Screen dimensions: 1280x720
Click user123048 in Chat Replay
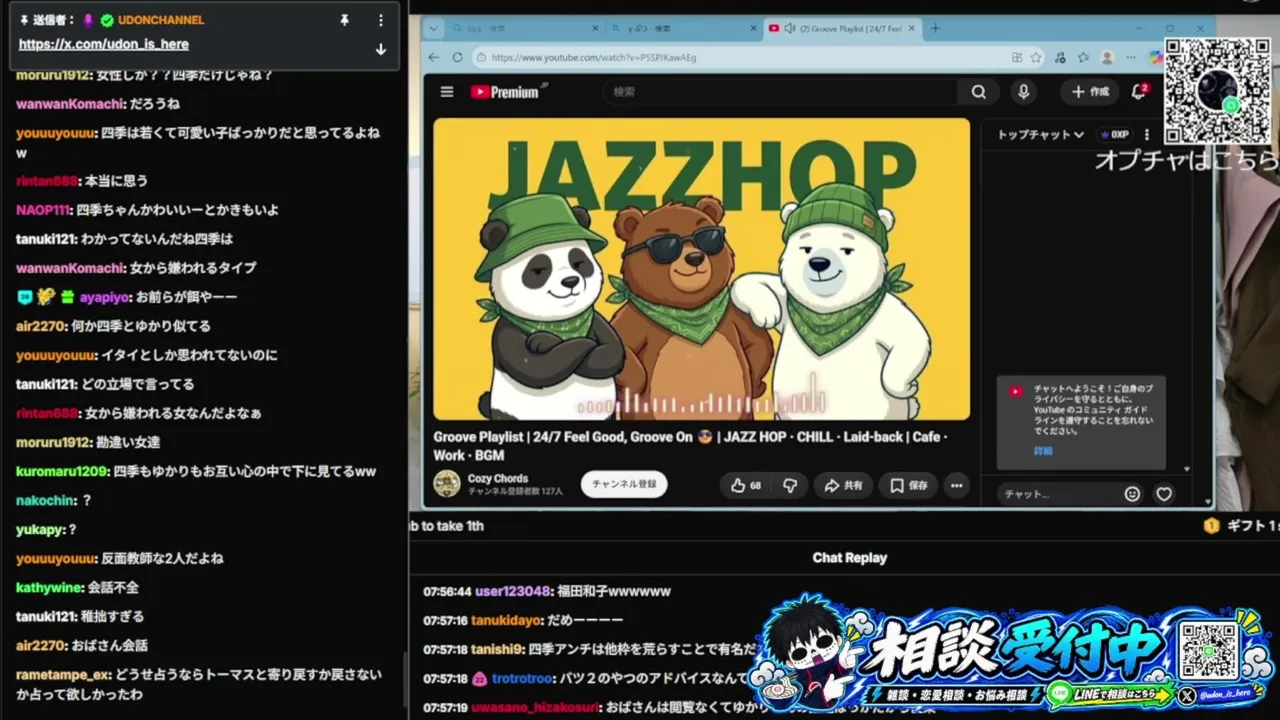[513, 592]
